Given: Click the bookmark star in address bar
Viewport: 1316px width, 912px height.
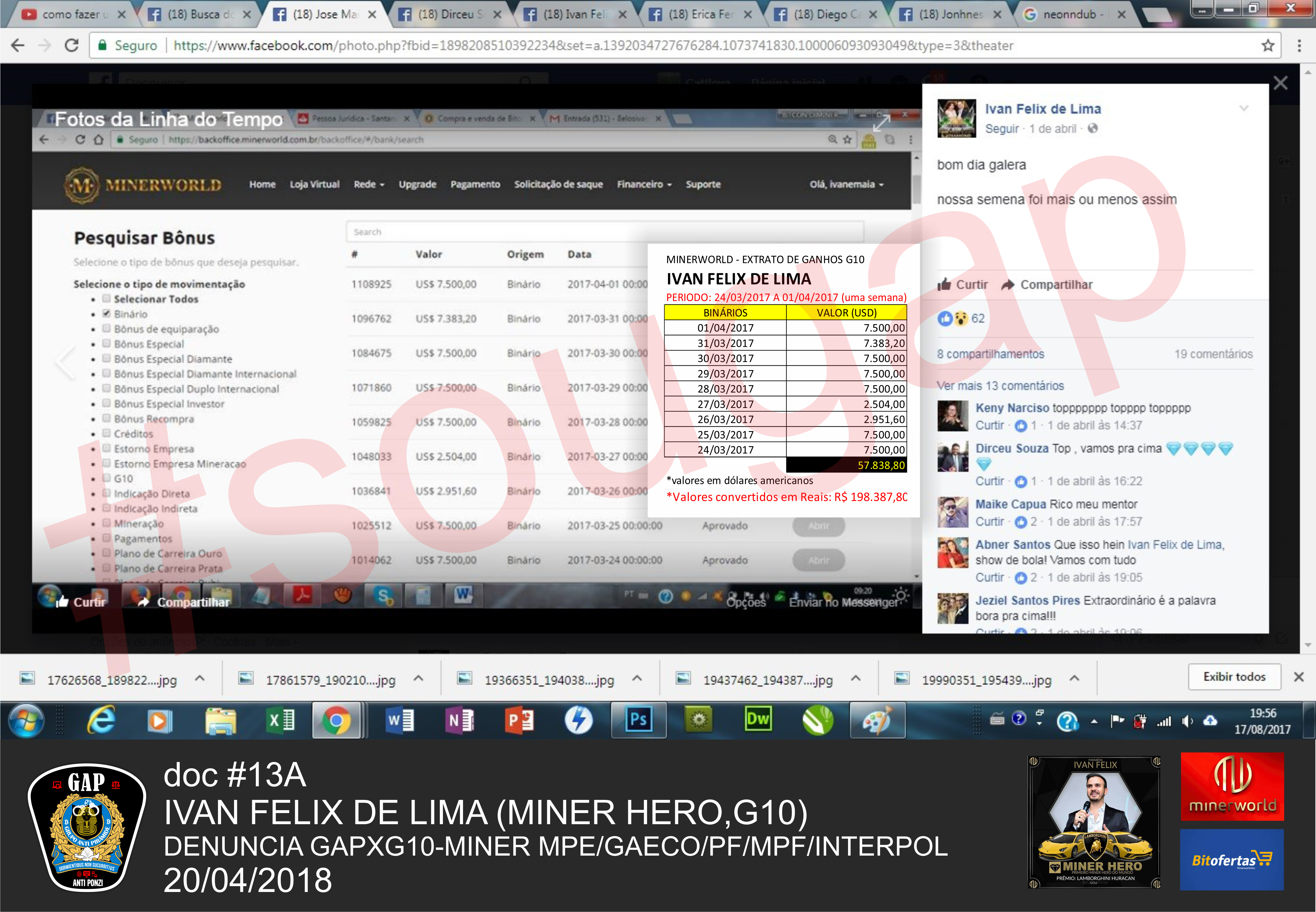Looking at the screenshot, I should pyautogui.click(x=1267, y=46).
